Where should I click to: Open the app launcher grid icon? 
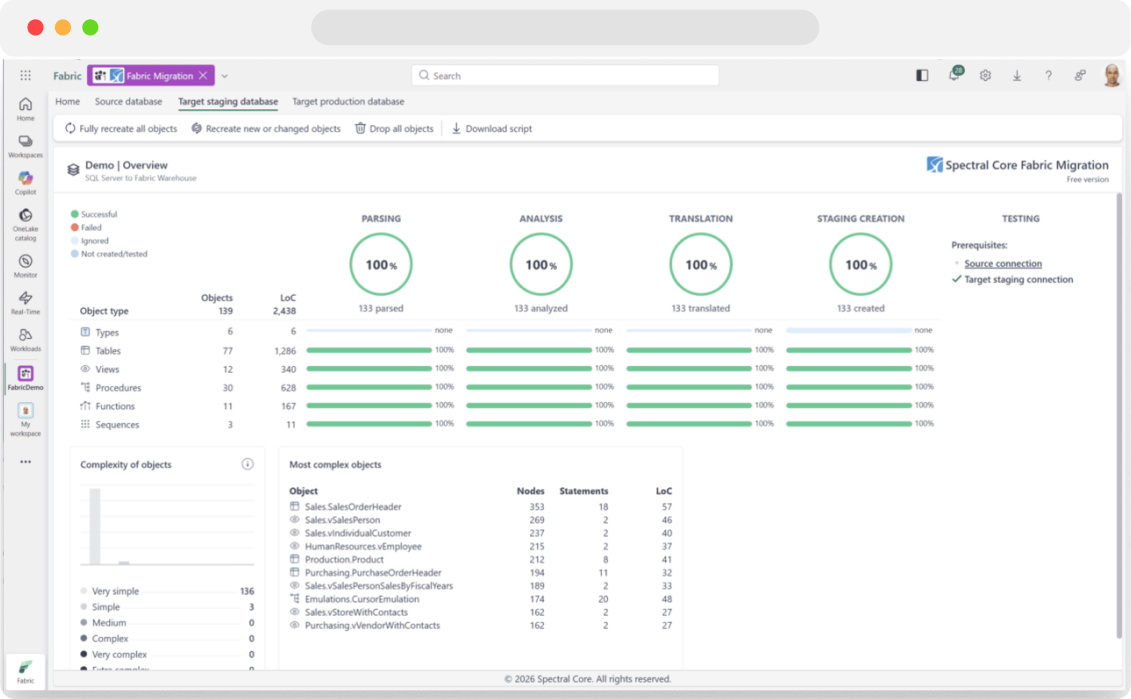[x=26, y=75]
